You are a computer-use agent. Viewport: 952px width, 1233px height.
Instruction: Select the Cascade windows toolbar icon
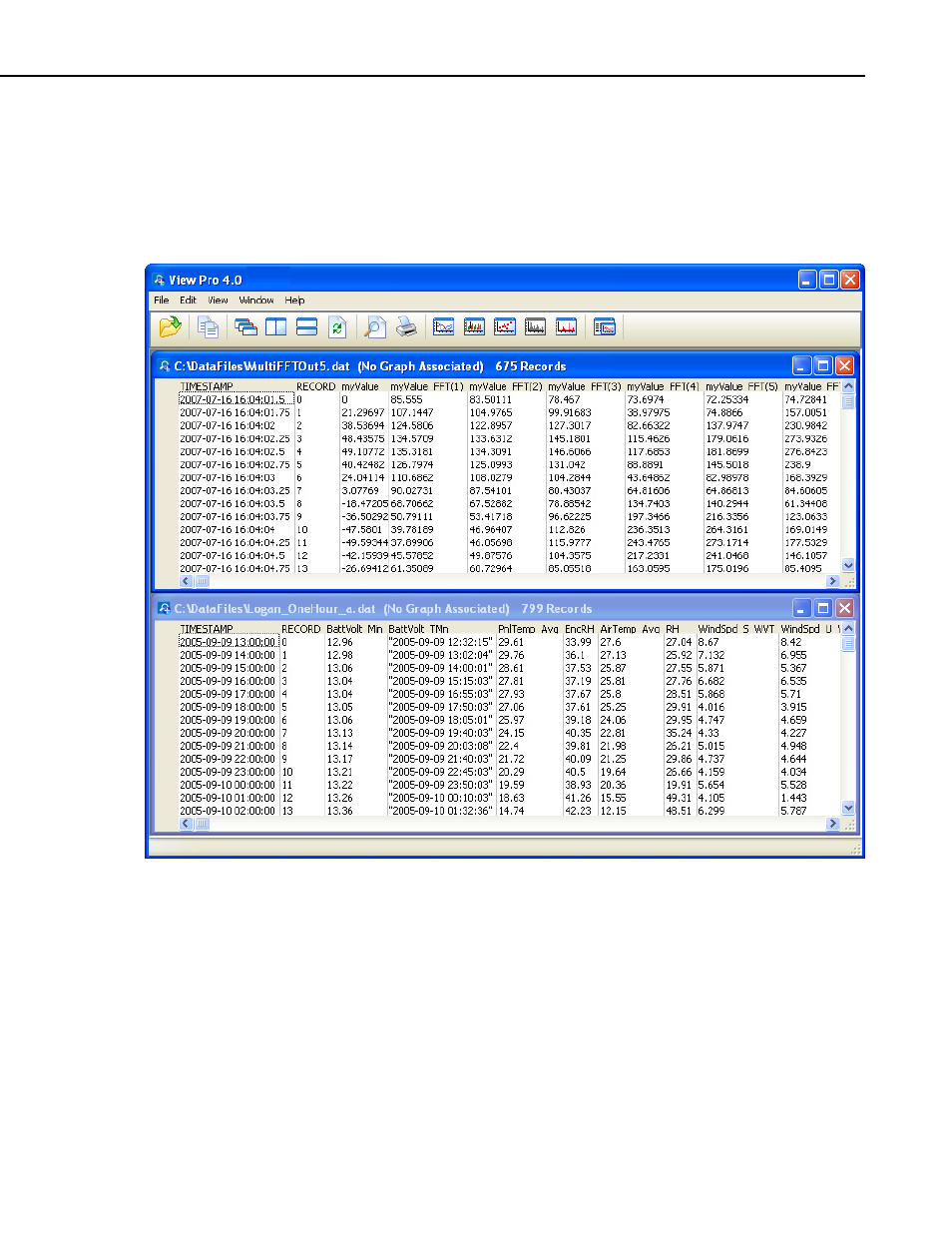(245, 326)
